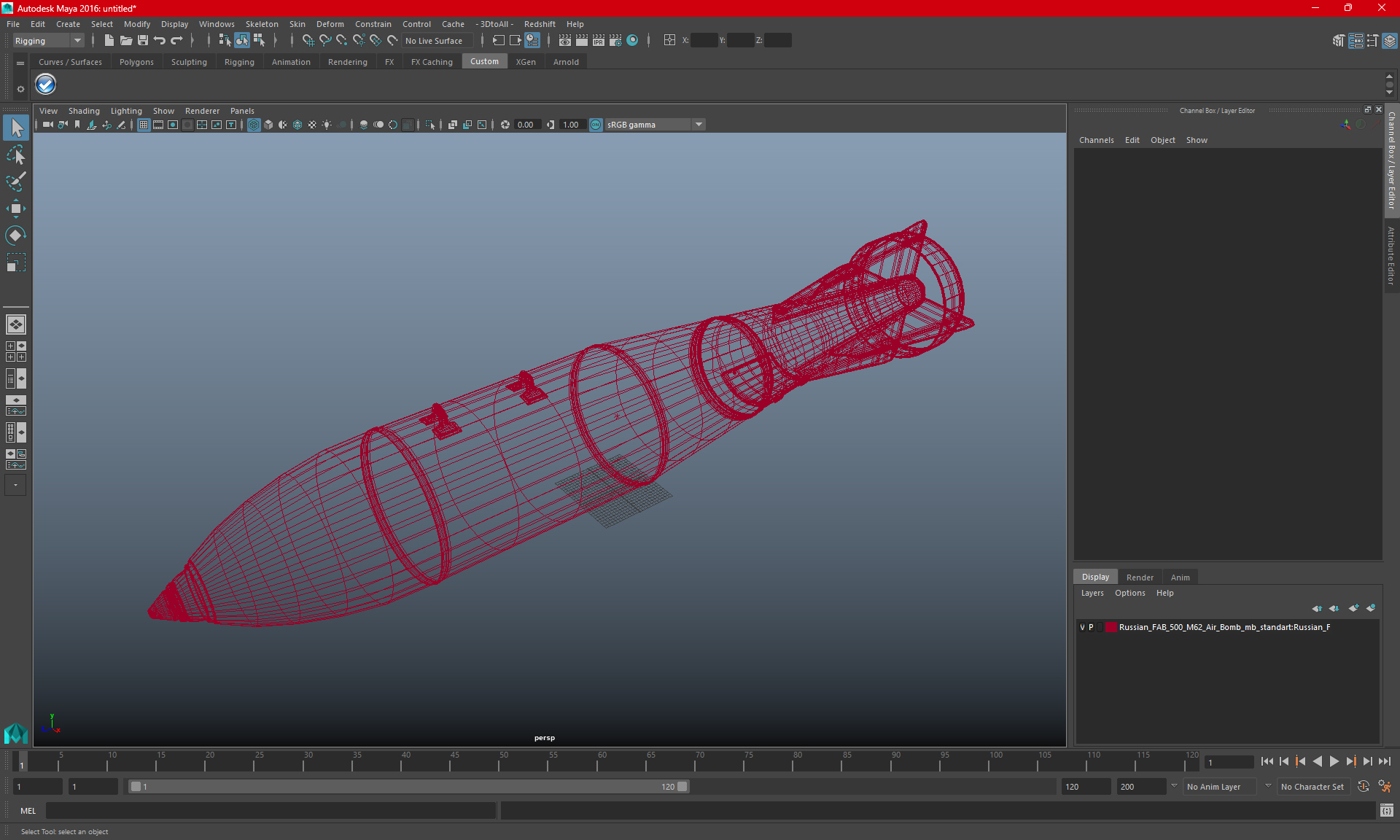Click the Select by component type icon
The image size is (1400, 840).
[x=259, y=41]
